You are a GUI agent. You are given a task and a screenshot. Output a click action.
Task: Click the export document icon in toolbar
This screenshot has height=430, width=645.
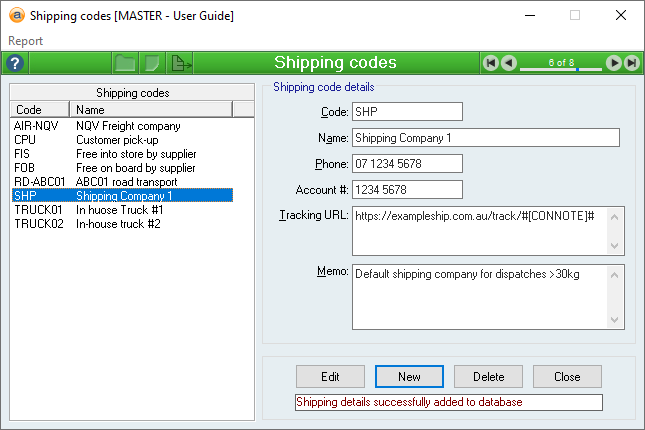(x=181, y=63)
